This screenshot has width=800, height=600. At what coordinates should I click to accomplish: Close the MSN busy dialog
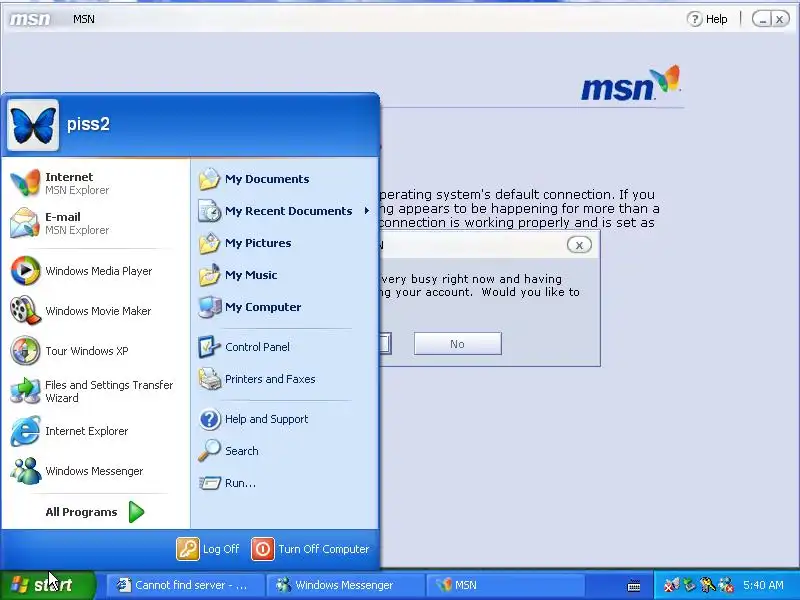click(x=579, y=245)
